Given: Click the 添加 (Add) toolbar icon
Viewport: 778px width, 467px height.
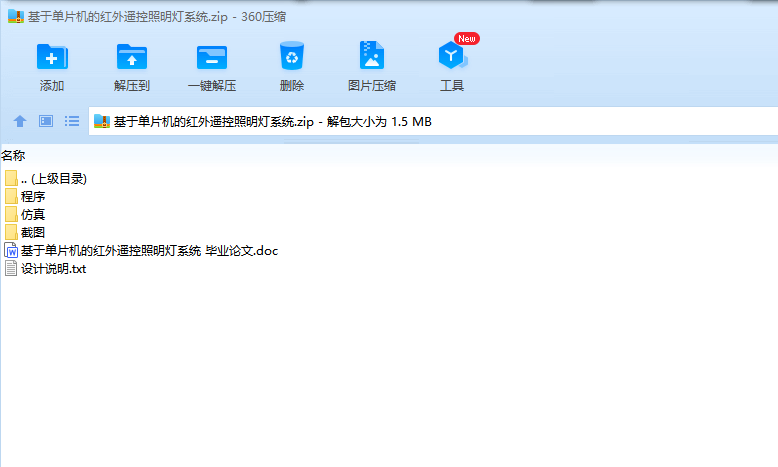Looking at the screenshot, I should pos(52,57).
